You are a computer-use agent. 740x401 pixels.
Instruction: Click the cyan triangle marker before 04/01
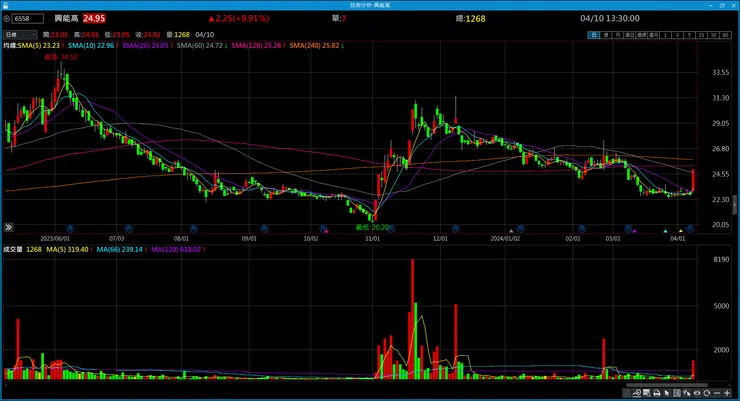pyautogui.click(x=665, y=231)
